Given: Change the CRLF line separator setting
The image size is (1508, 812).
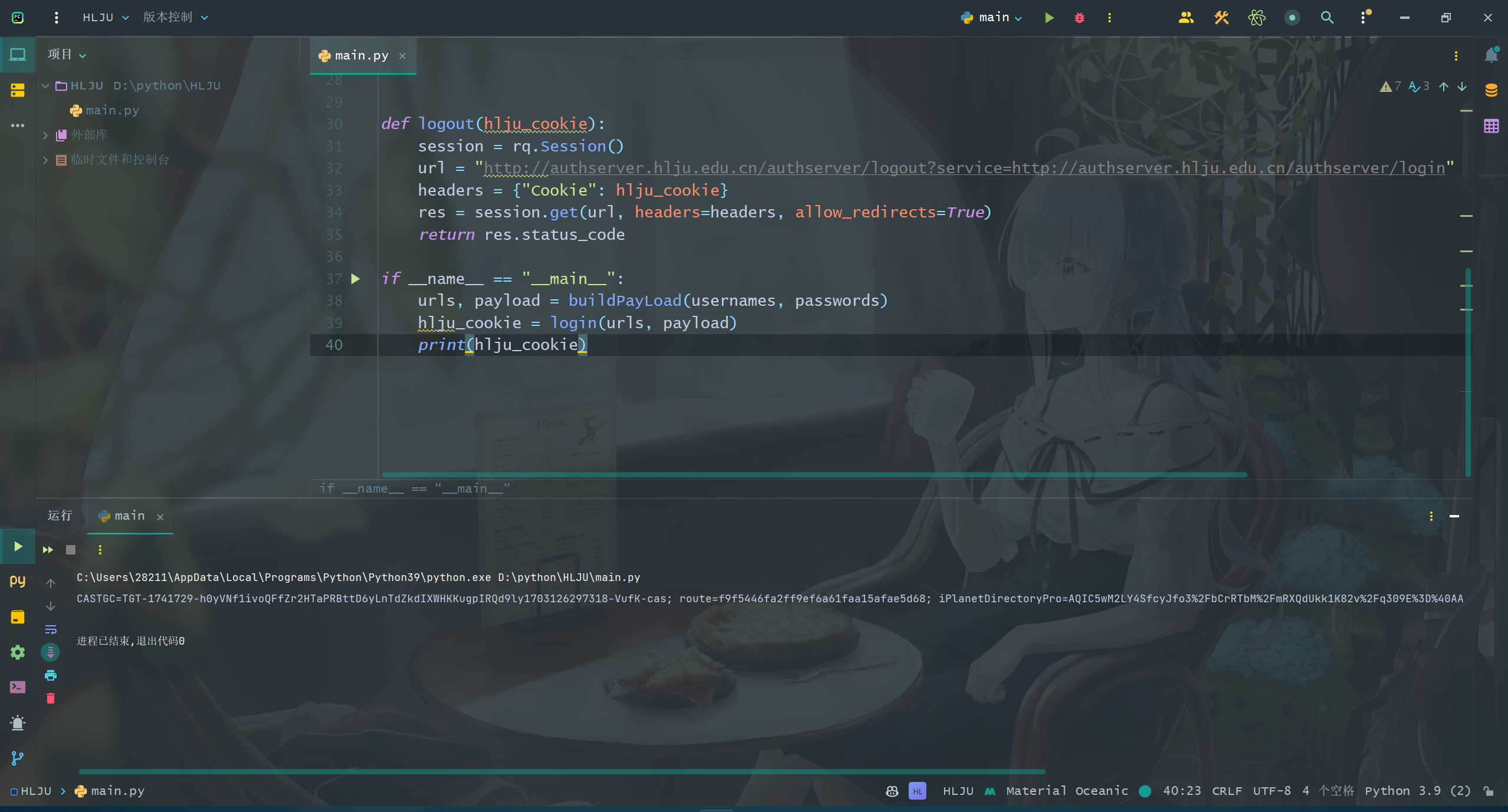Looking at the screenshot, I should (1227, 791).
